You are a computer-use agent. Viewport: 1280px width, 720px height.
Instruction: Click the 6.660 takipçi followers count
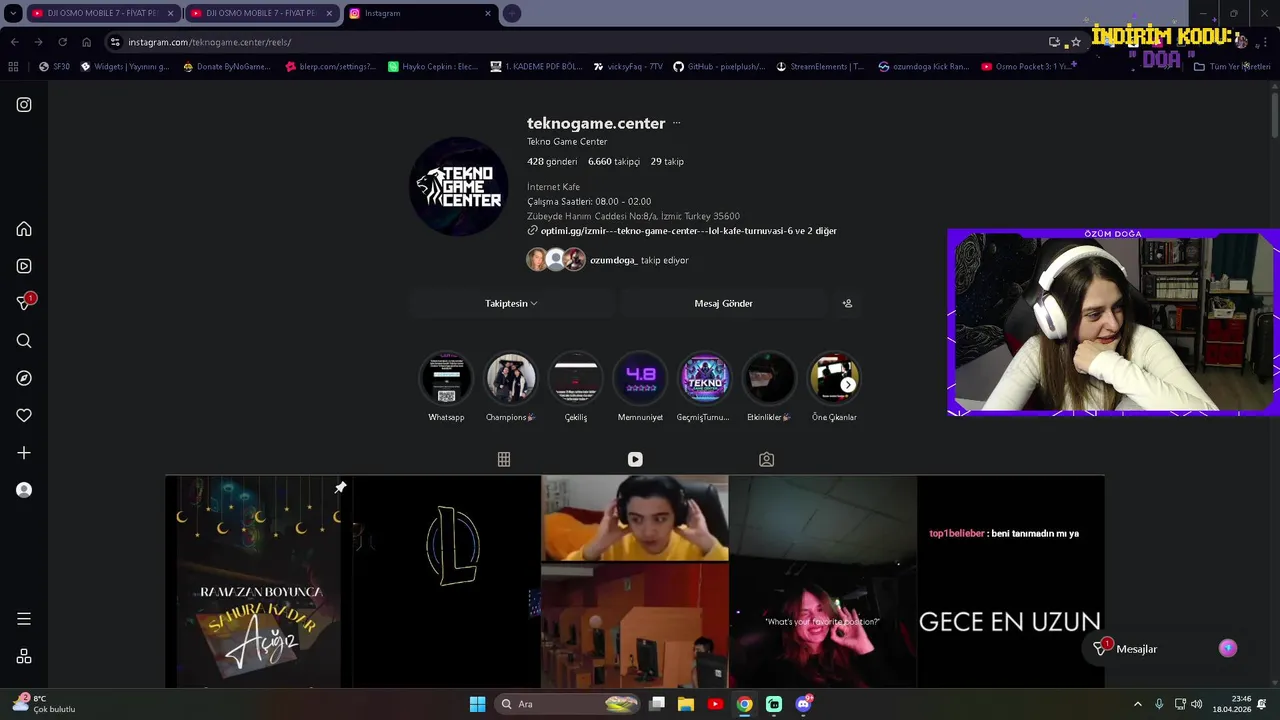[614, 161]
